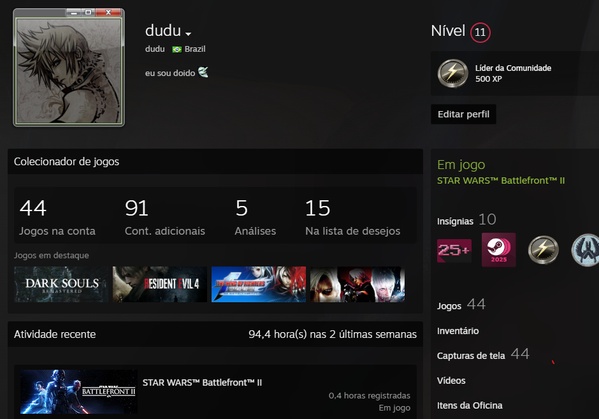Image resolution: width=599 pixels, height=419 pixels.
Task: Open the level 11 circle badge
Action: tap(480, 32)
